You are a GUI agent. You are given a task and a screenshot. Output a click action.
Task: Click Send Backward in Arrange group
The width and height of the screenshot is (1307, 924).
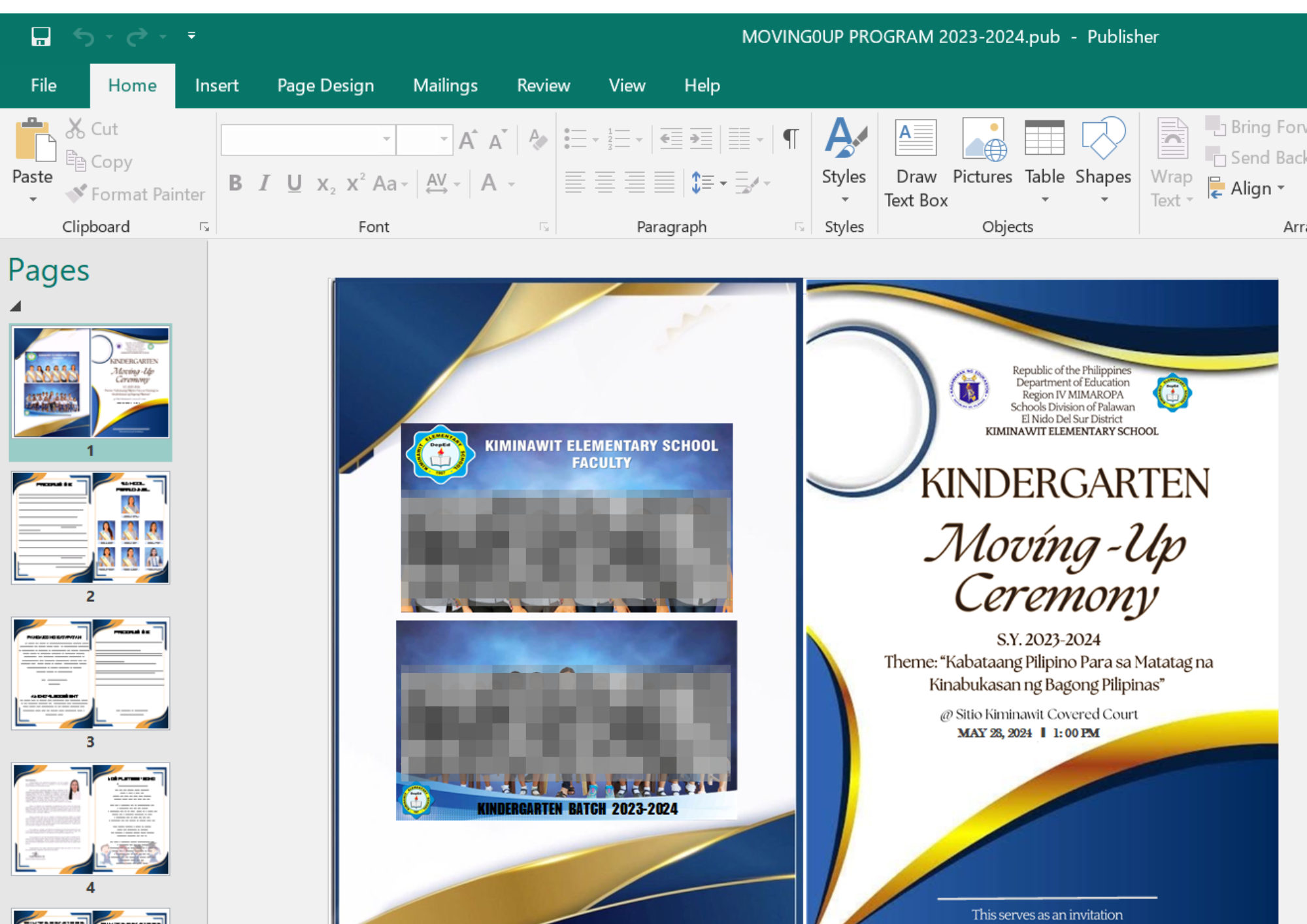[x=1255, y=157]
